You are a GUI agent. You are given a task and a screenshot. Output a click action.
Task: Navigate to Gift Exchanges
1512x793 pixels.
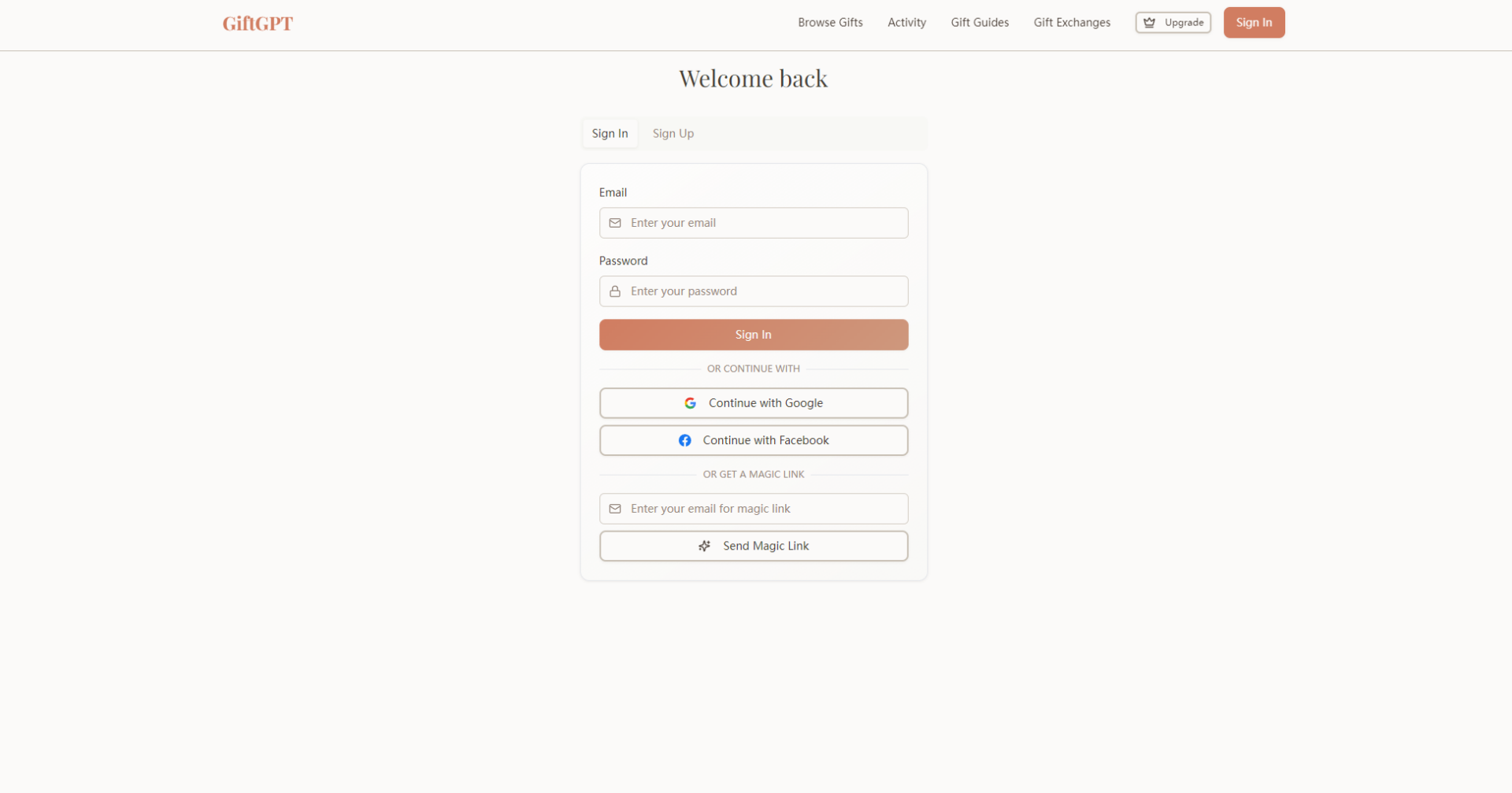click(1072, 23)
